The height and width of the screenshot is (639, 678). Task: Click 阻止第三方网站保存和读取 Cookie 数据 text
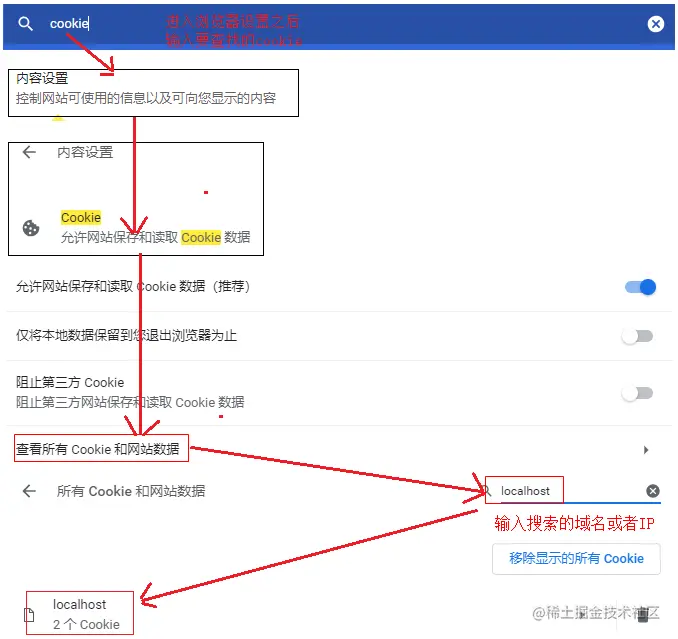pyautogui.click(x=130, y=402)
